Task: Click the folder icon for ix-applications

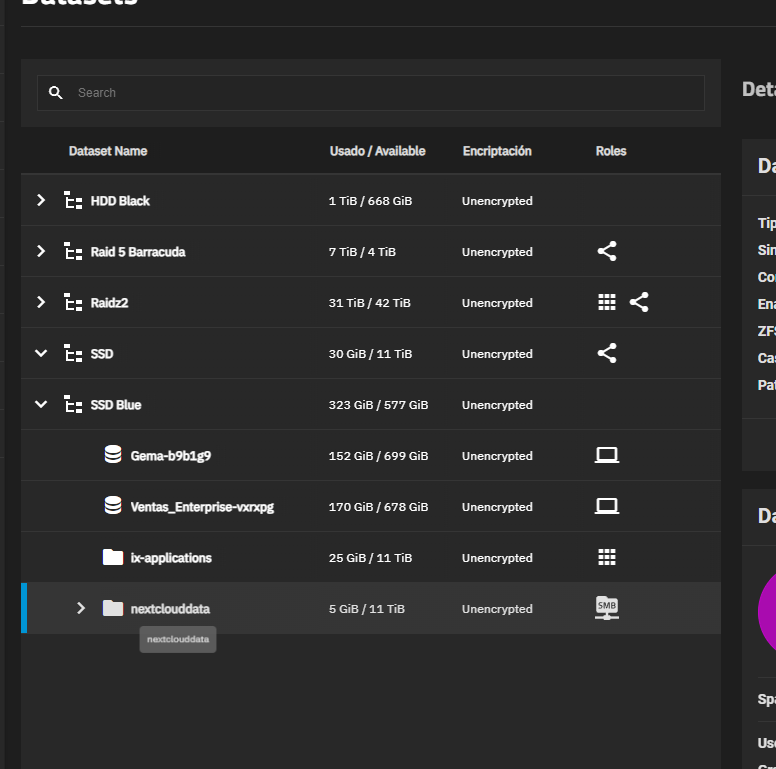Action: tap(113, 557)
